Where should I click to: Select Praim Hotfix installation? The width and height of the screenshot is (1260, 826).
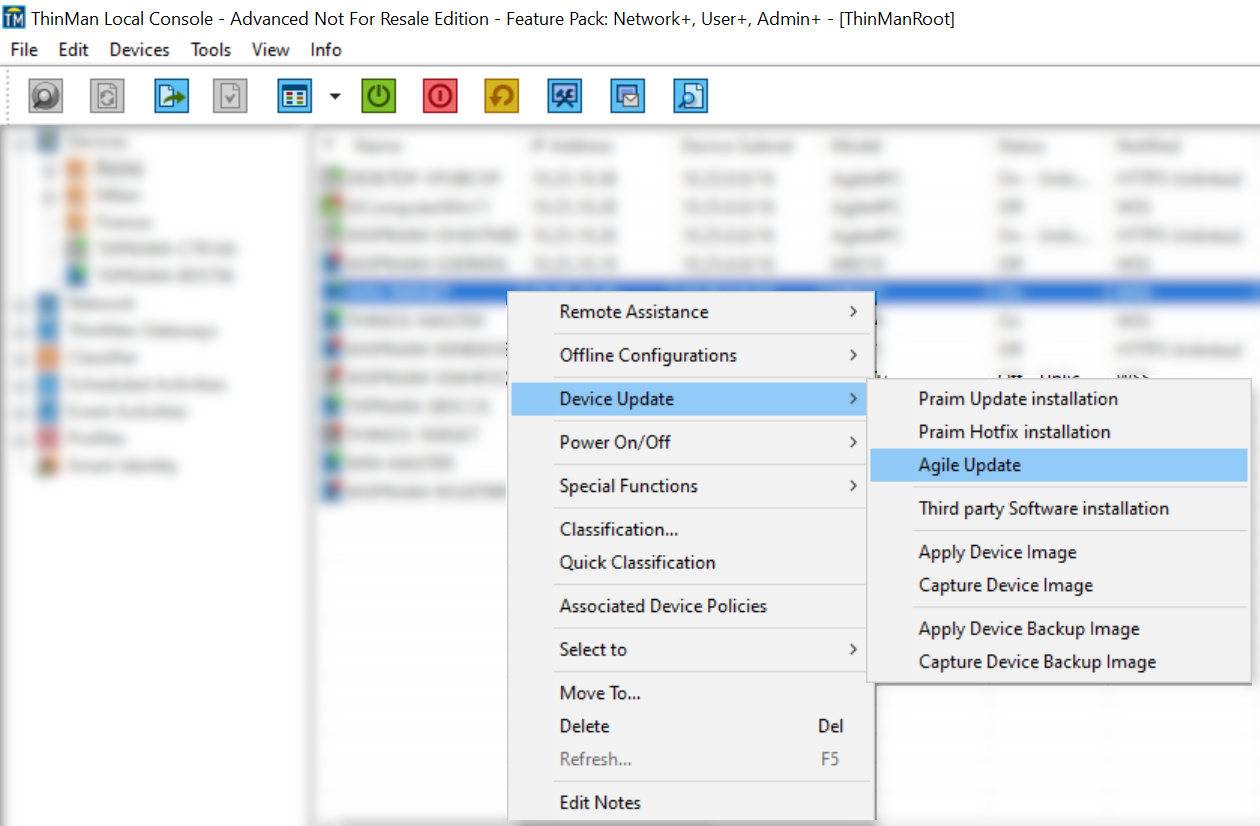[x=1060, y=432]
